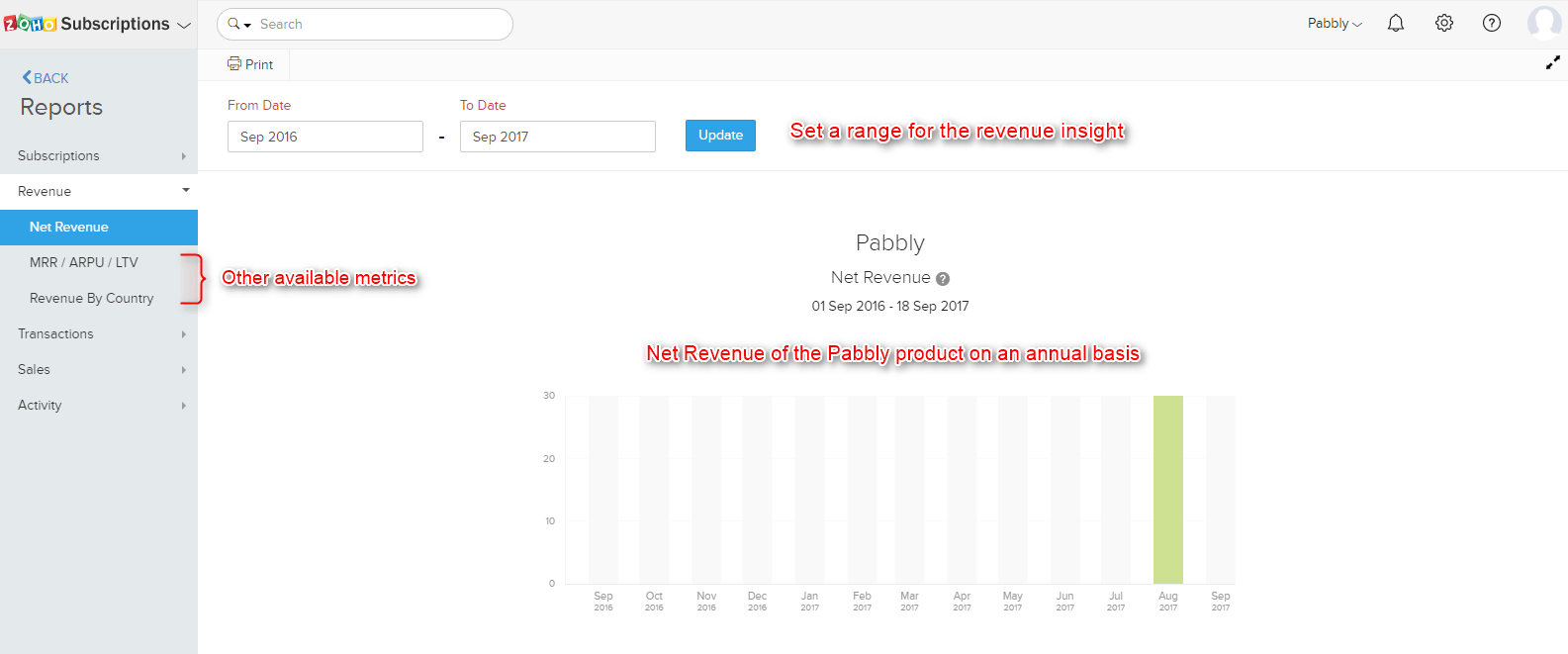Screen dimensions: 1568x654
Task: Click the search magnifier icon
Action: 234,24
